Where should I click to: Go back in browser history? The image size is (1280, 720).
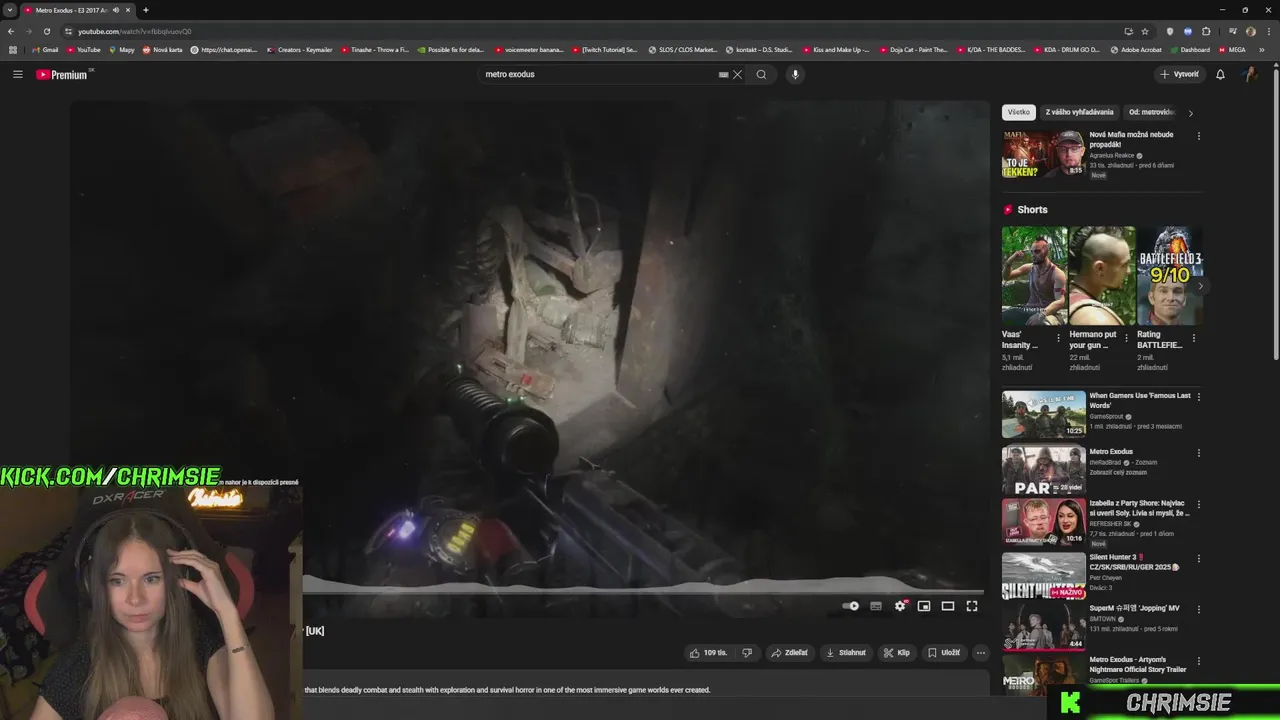pos(11,31)
